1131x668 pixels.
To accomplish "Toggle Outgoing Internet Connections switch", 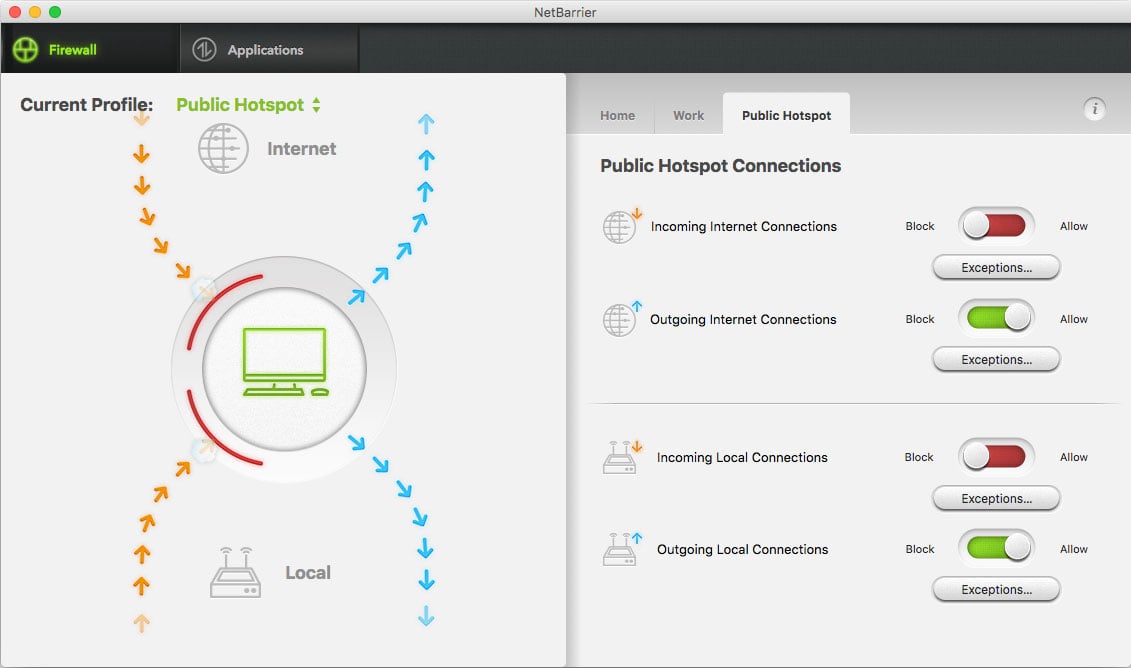I will pos(996,318).
